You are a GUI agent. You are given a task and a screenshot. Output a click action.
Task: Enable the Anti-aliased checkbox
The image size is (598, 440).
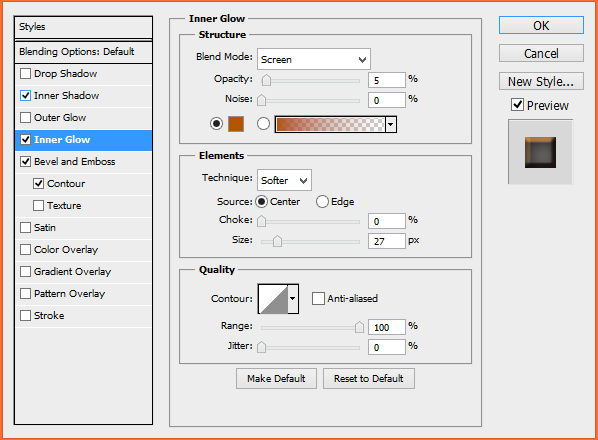318,299
